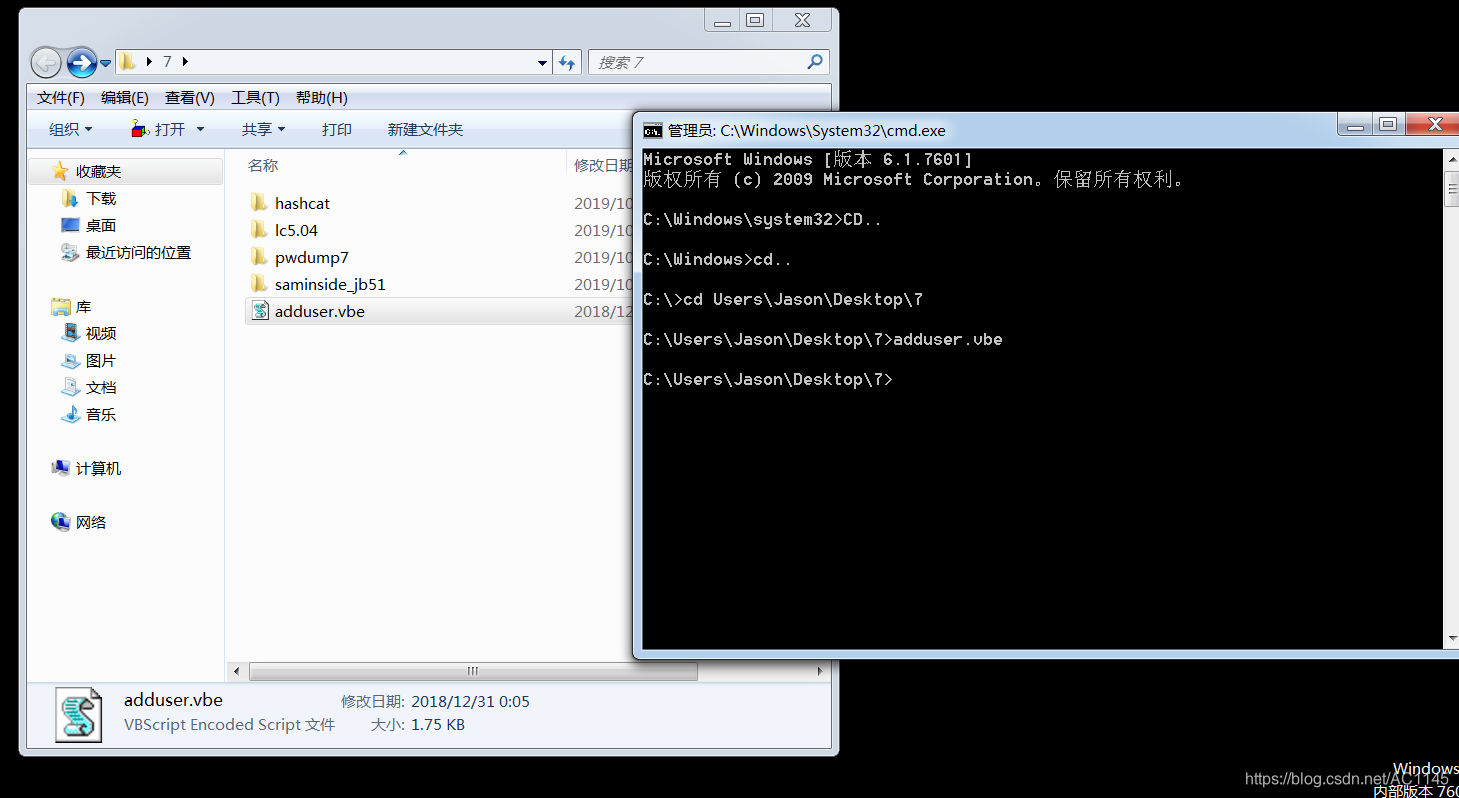The image size is (1459, 798).
Task: Sort by the 修改日期 column header
Action: point(602,165)
